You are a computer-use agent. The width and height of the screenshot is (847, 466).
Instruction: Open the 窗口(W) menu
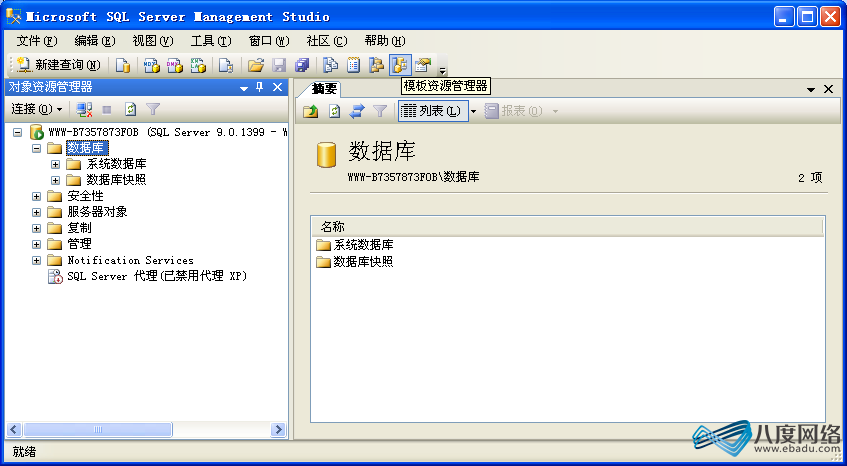coord(269,41)
